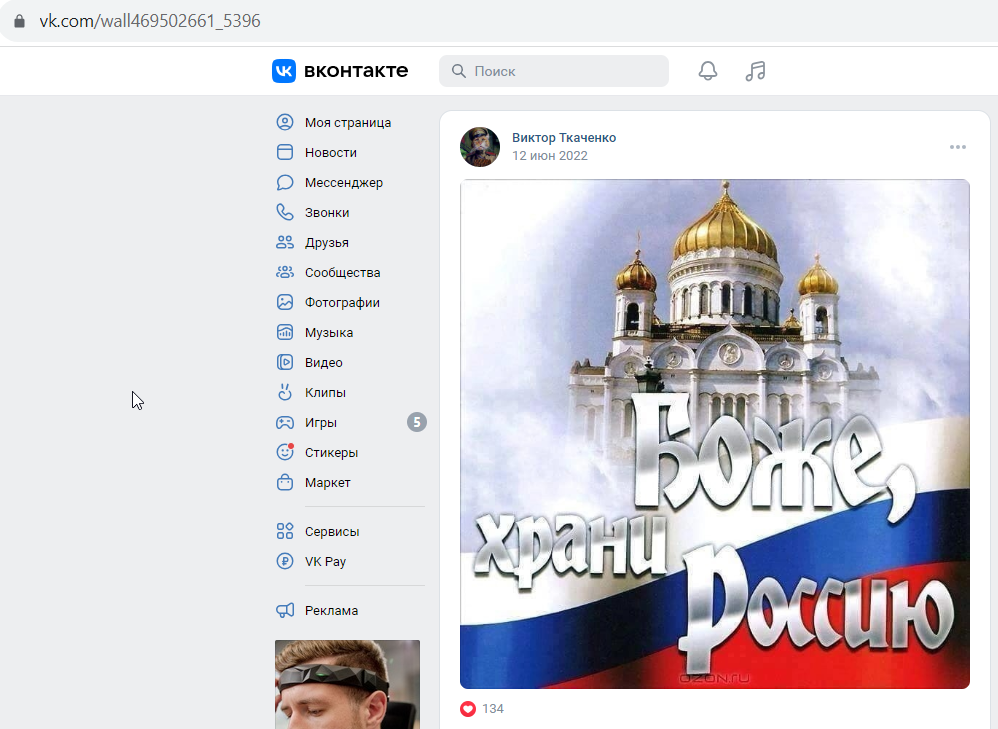Click the Клипы hand icon
998x729 pixels.
point(285,392)
